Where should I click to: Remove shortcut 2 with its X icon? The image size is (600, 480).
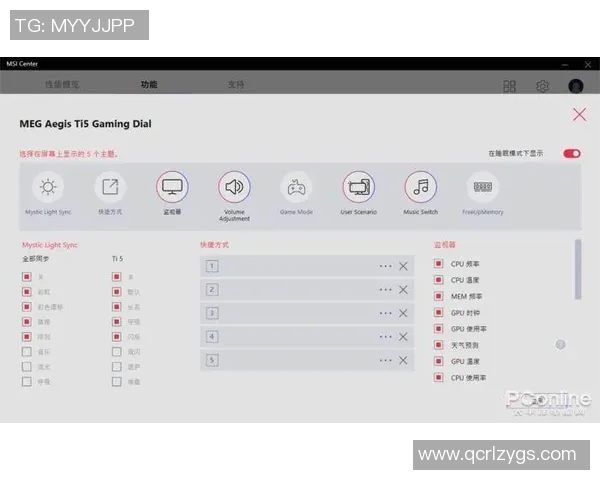[x=403, y=290]
